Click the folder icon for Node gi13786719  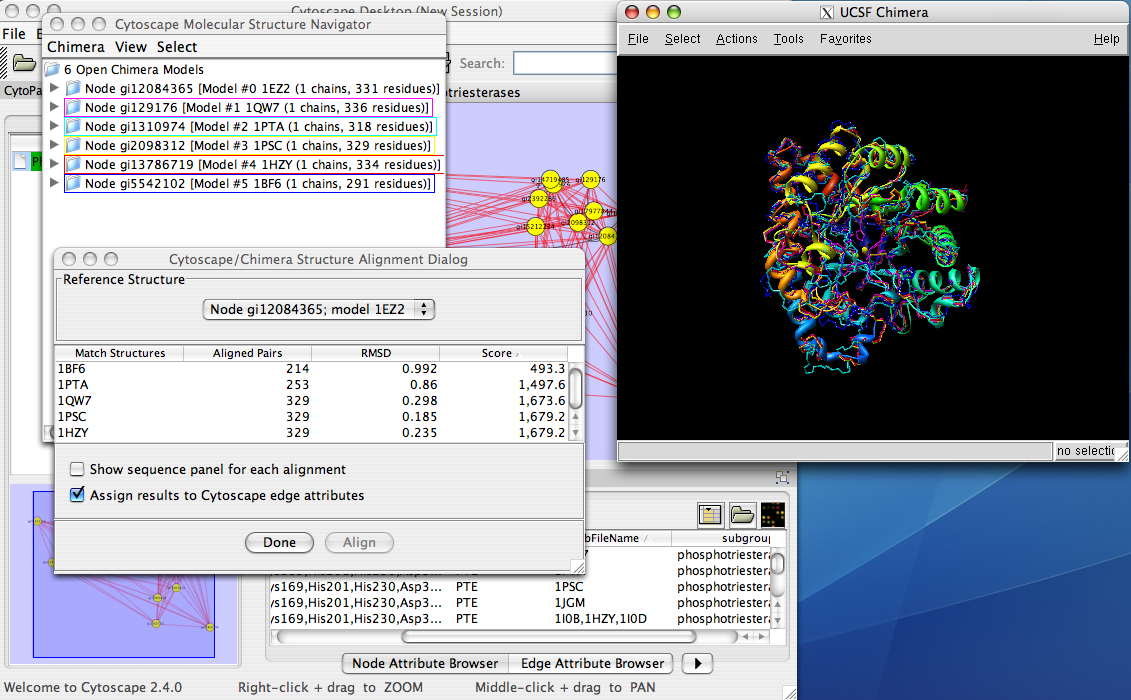(73, 165)
